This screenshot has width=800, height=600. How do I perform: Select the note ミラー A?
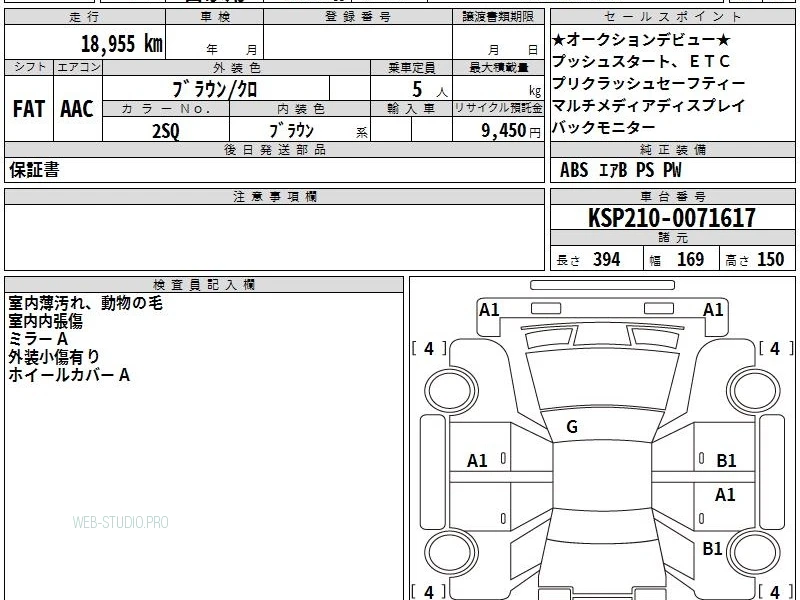(38, 339)
